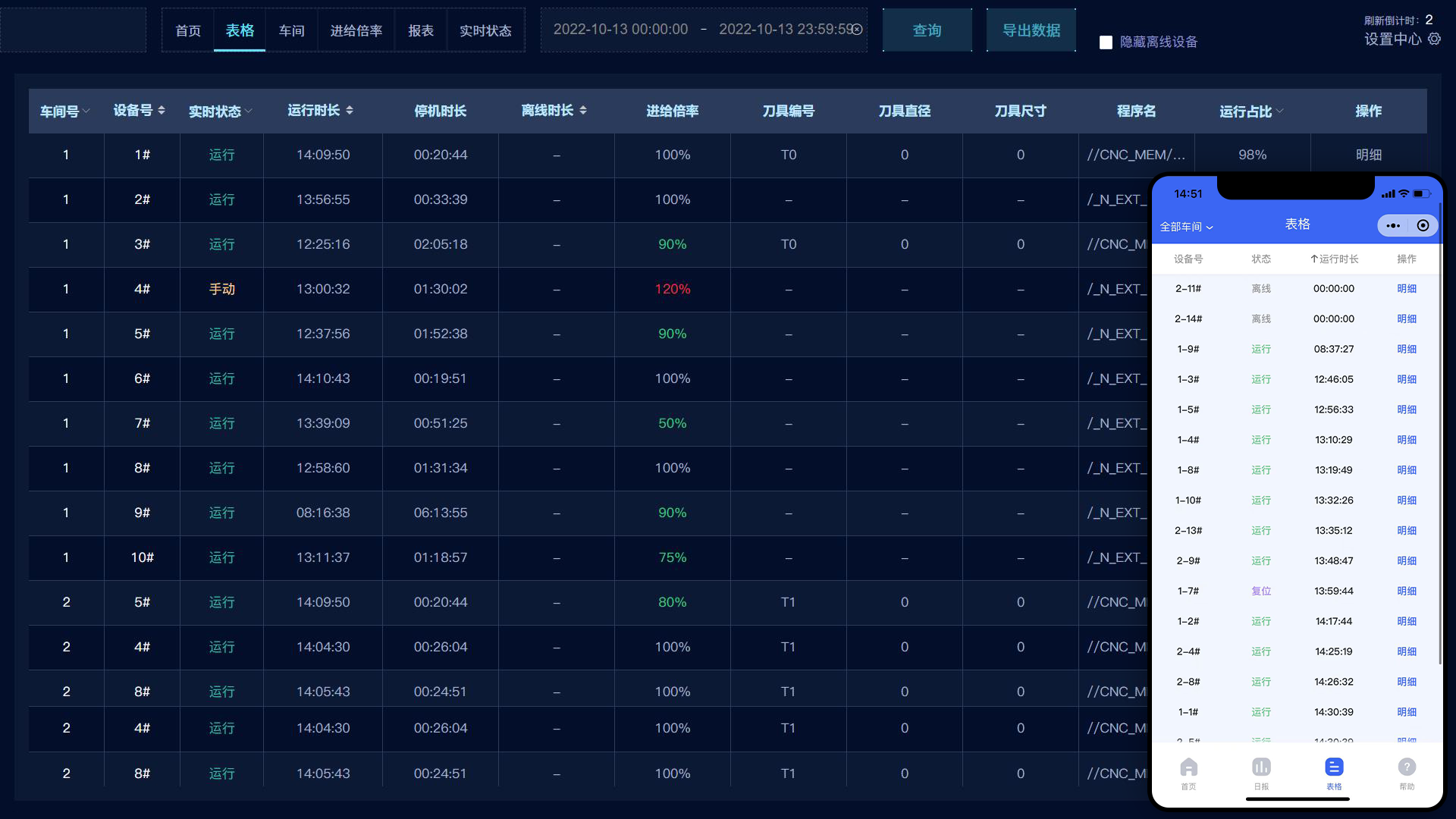
Task: Go to the 进给倍率 tab
Action: pyautogui.click(x=356, y=30)
